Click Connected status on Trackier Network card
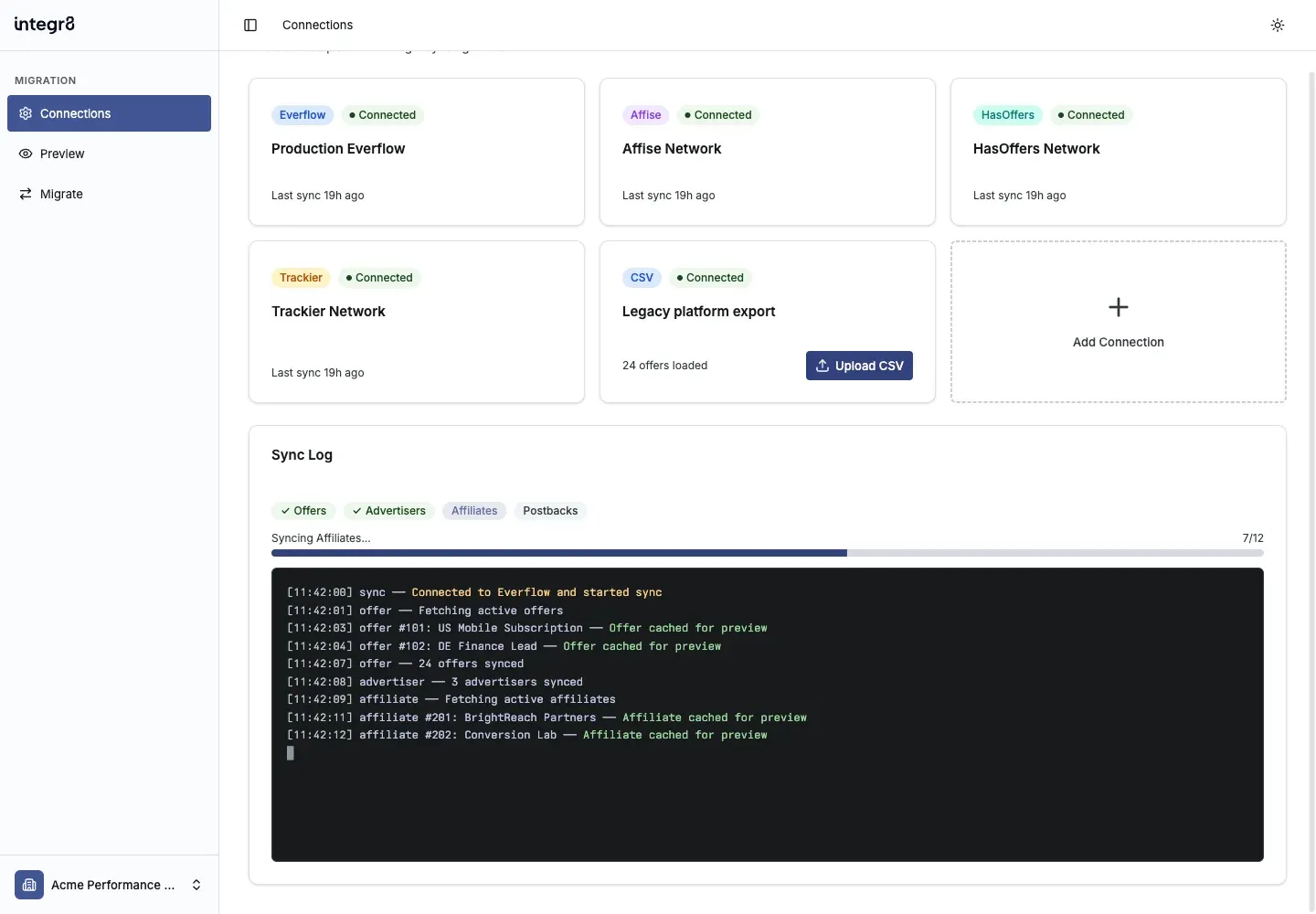The width and height of the screenshot is (1316, 914). tap(379, 278)
